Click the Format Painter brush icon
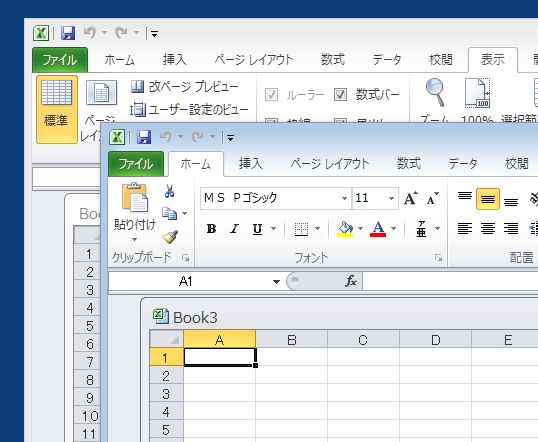 (x=170, y=237)
